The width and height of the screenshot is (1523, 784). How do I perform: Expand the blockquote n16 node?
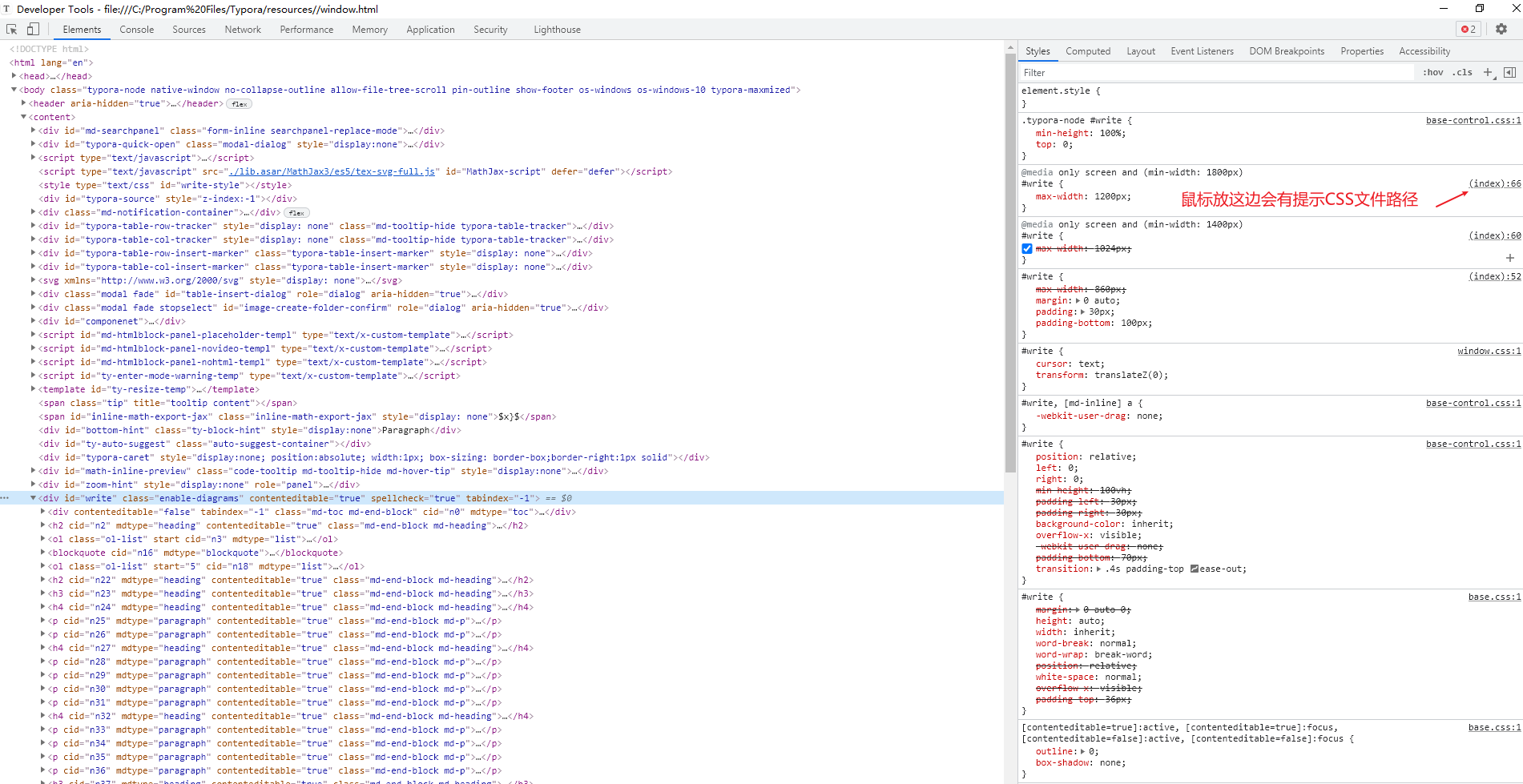[x=42, y=553]
